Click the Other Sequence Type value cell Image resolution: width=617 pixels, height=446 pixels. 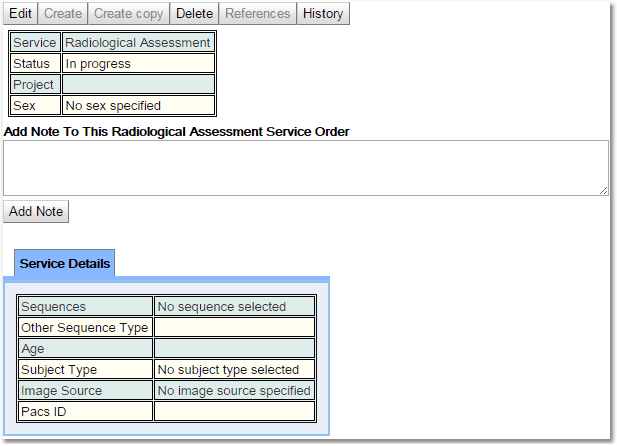coord(234,328)
